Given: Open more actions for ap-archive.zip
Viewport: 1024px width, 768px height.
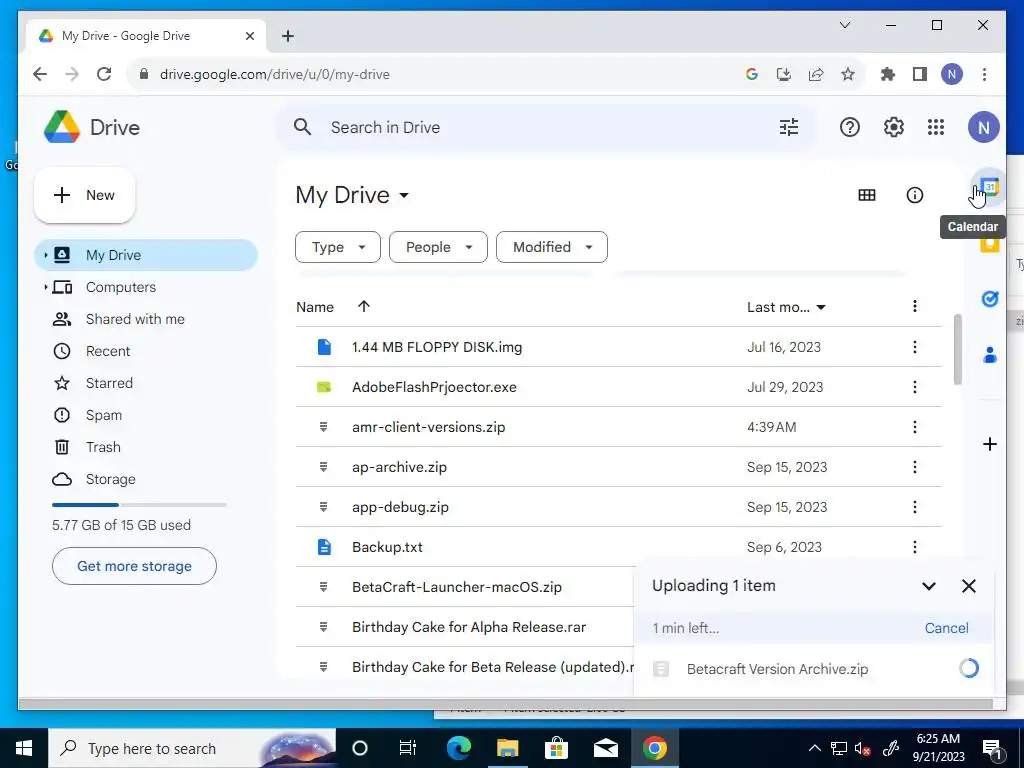Looking at the screenshot, I should coord(914,467).
